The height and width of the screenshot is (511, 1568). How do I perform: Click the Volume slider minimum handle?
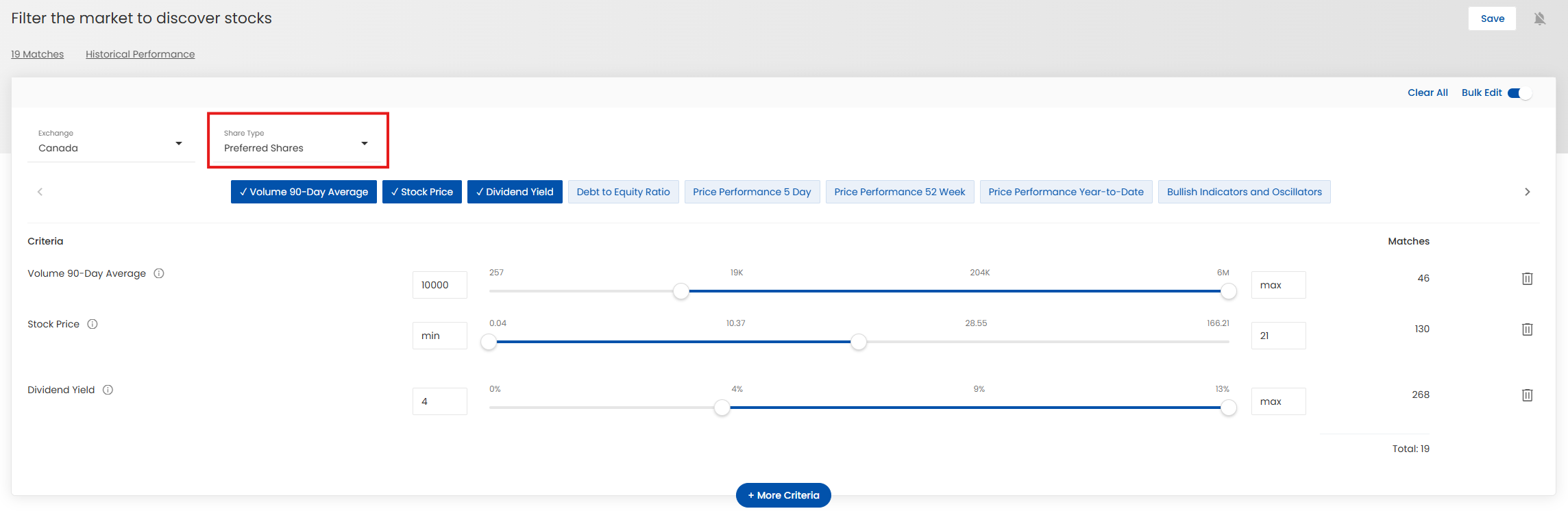click(681, 291)
